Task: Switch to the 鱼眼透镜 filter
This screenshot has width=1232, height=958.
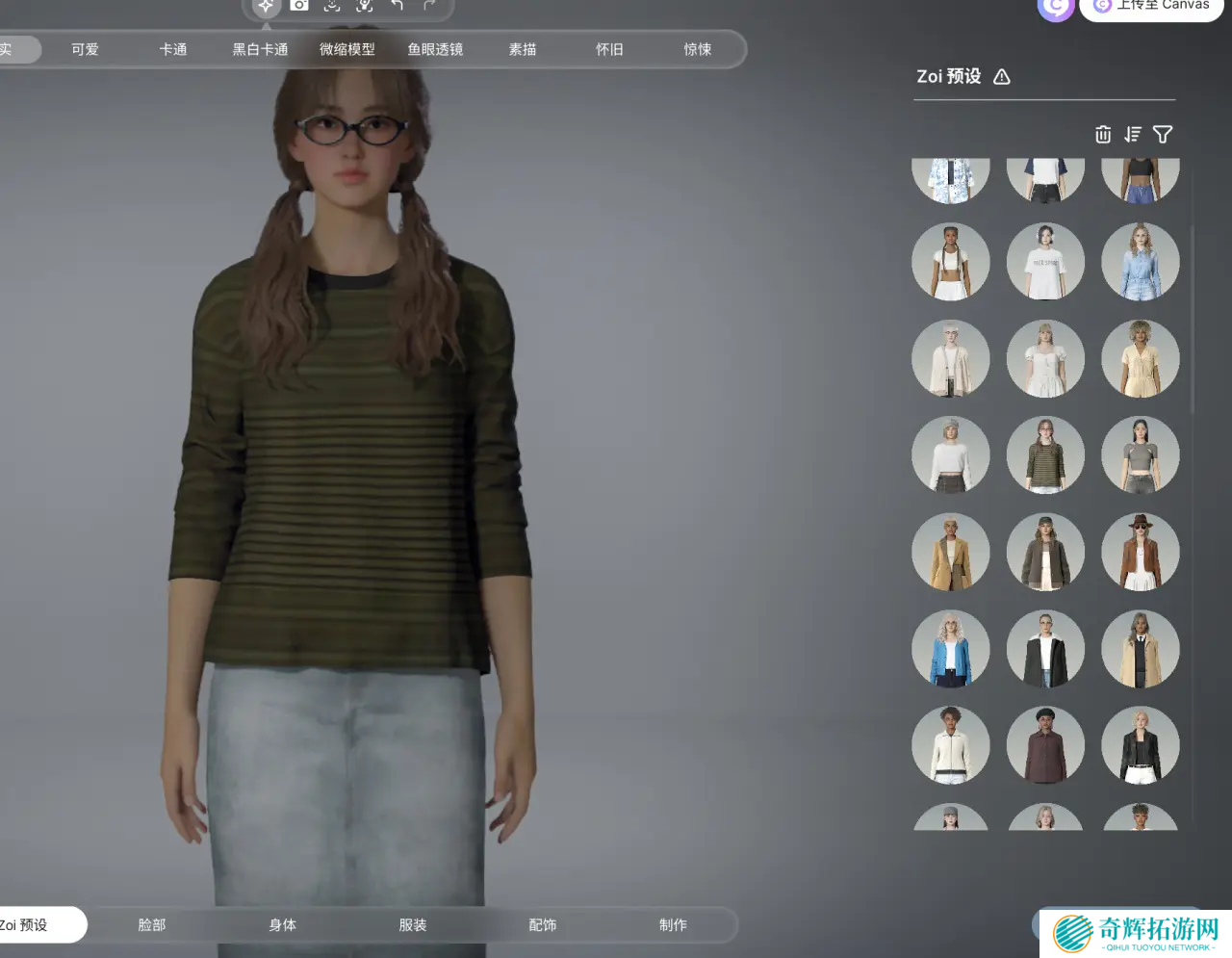Action: tap(435, 50)
